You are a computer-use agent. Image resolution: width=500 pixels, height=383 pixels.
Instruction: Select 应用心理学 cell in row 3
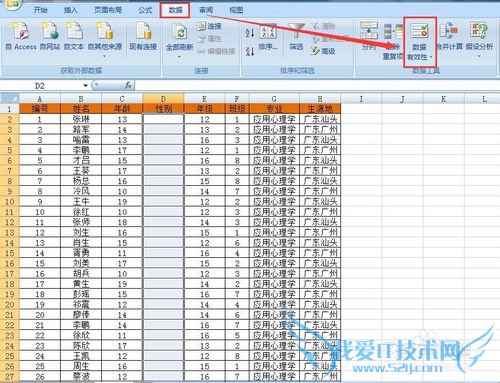pyautogui.click(x=274, y=129)
